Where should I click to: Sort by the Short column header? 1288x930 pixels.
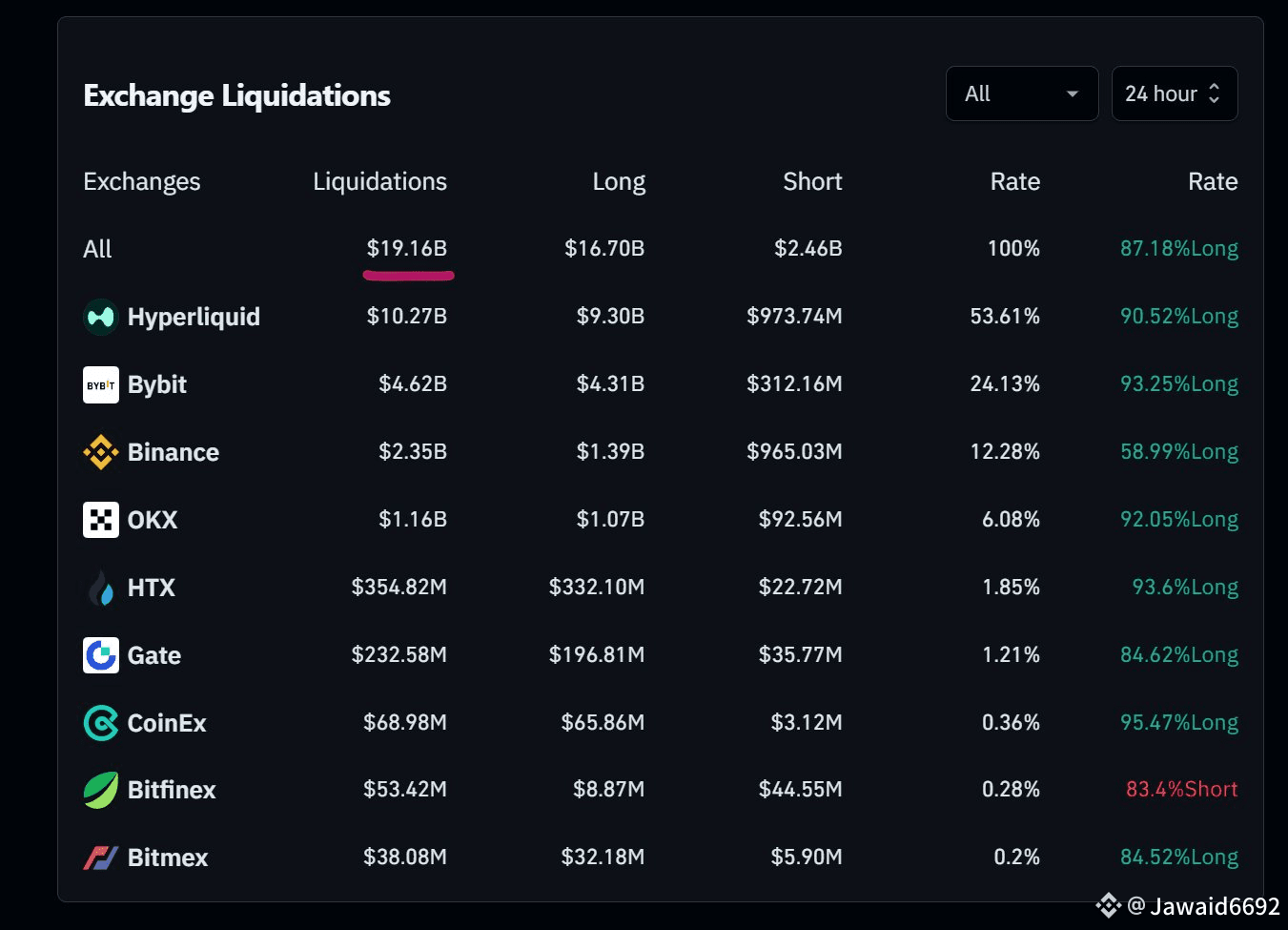812,181
